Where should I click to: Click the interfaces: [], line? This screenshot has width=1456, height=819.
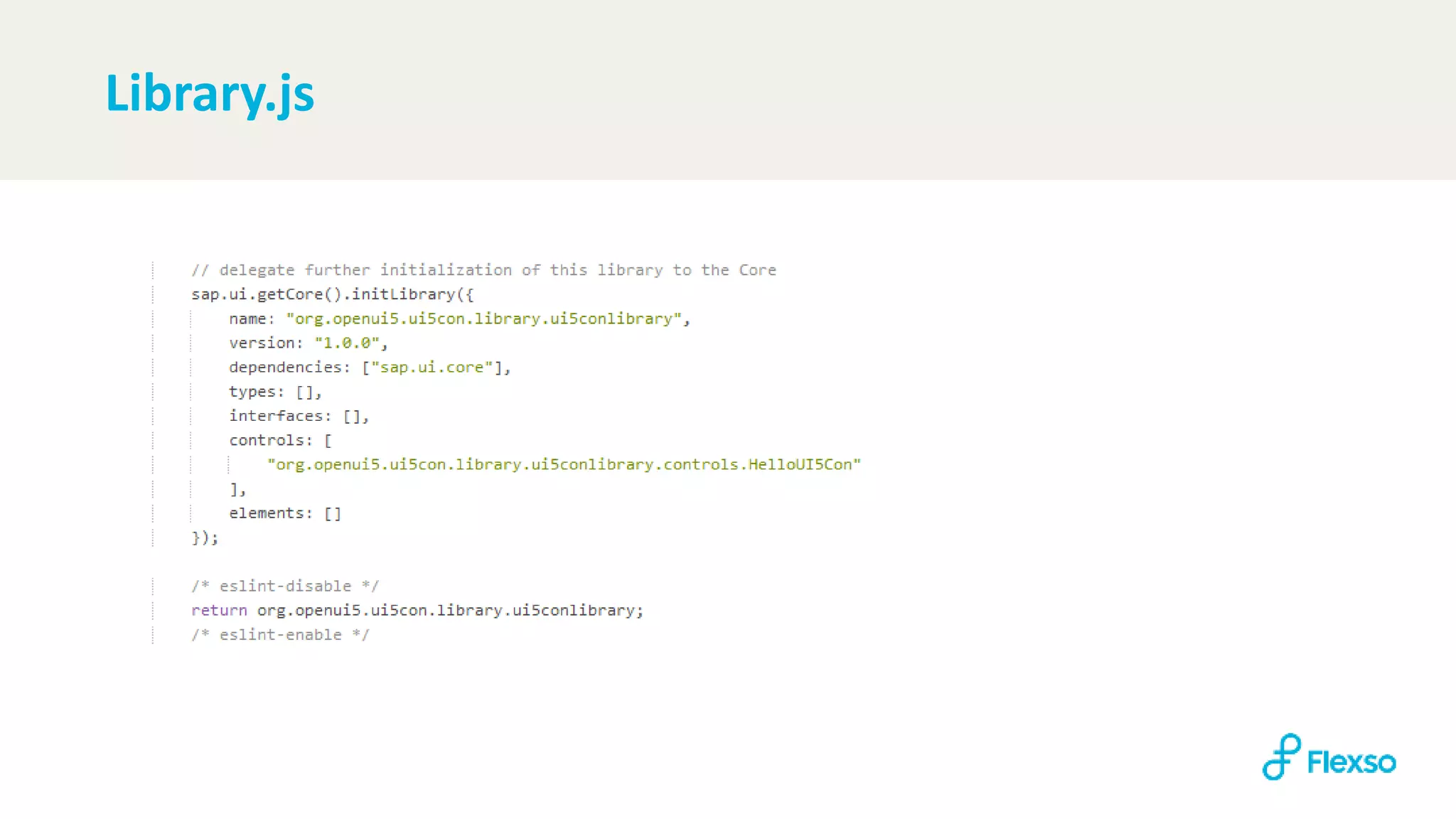point(299,416)
